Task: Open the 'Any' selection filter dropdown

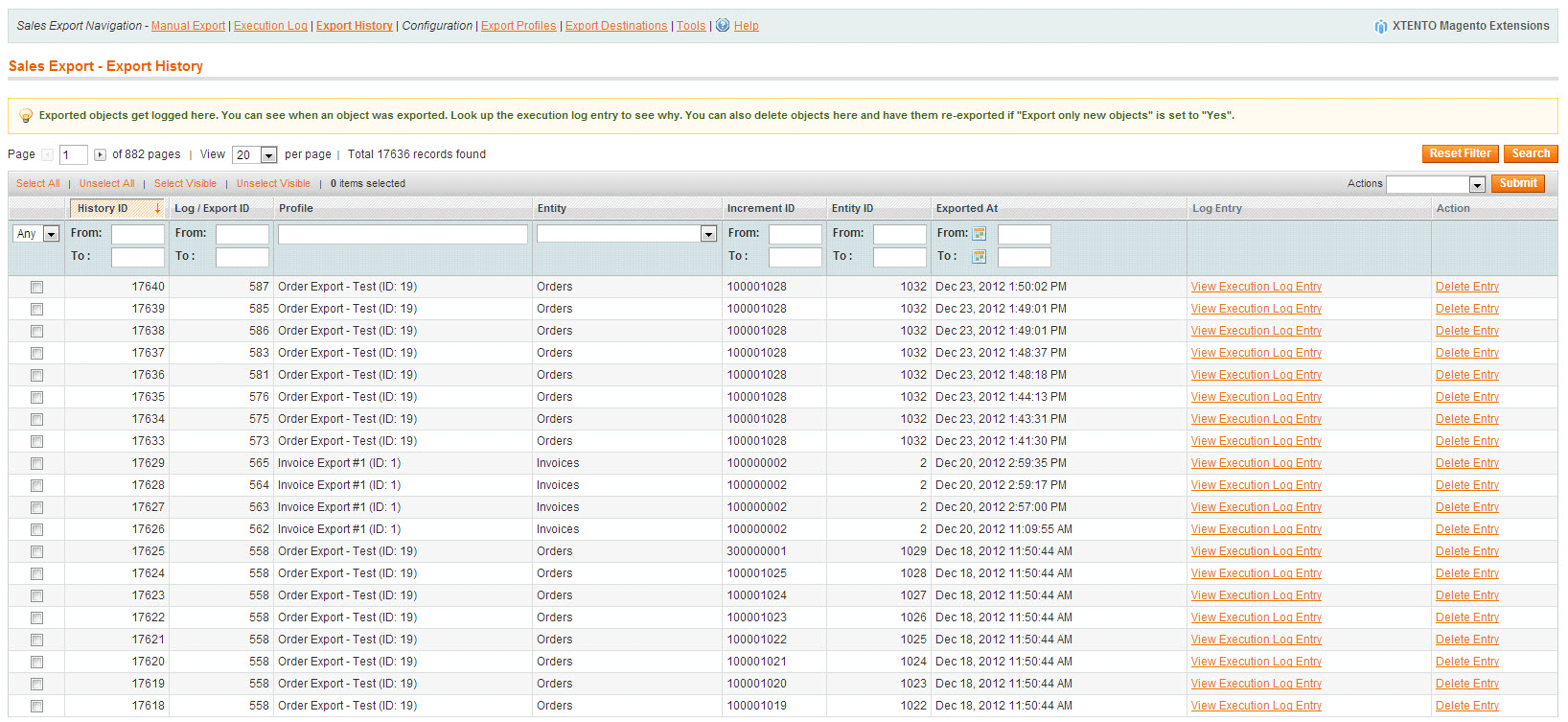Action: point(36,234)
